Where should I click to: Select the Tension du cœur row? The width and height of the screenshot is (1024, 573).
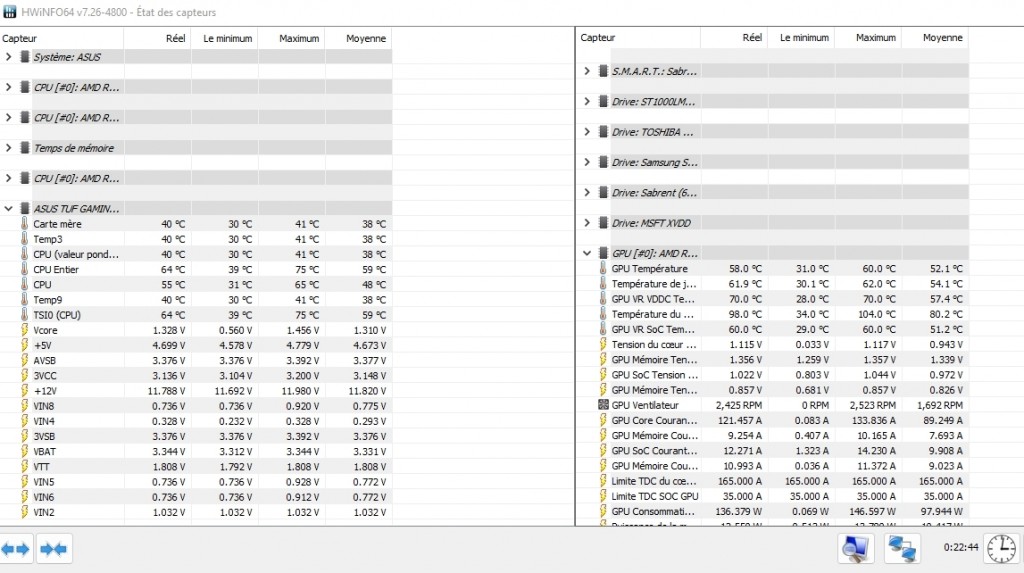pyautogui.click(x=773, y=344)
